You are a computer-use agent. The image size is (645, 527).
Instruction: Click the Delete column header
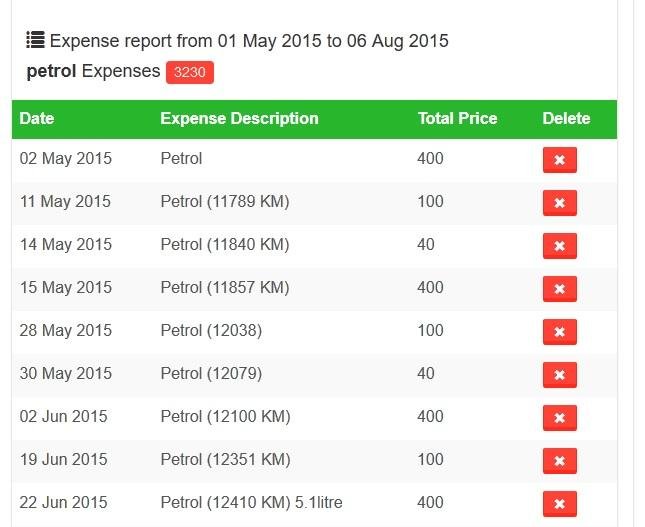coord(566,118)
